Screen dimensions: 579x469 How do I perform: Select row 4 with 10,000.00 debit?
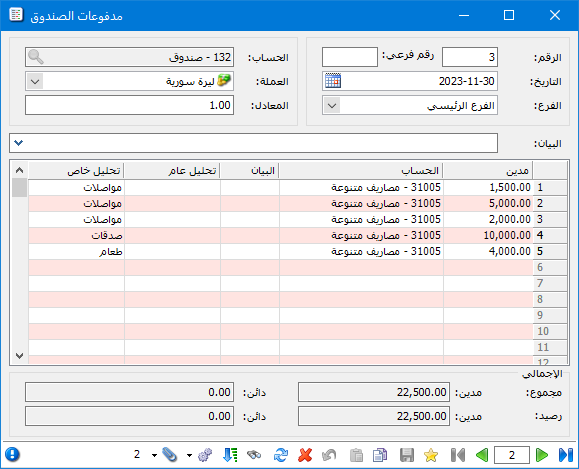pyautogui.click(x=298, y=235)
